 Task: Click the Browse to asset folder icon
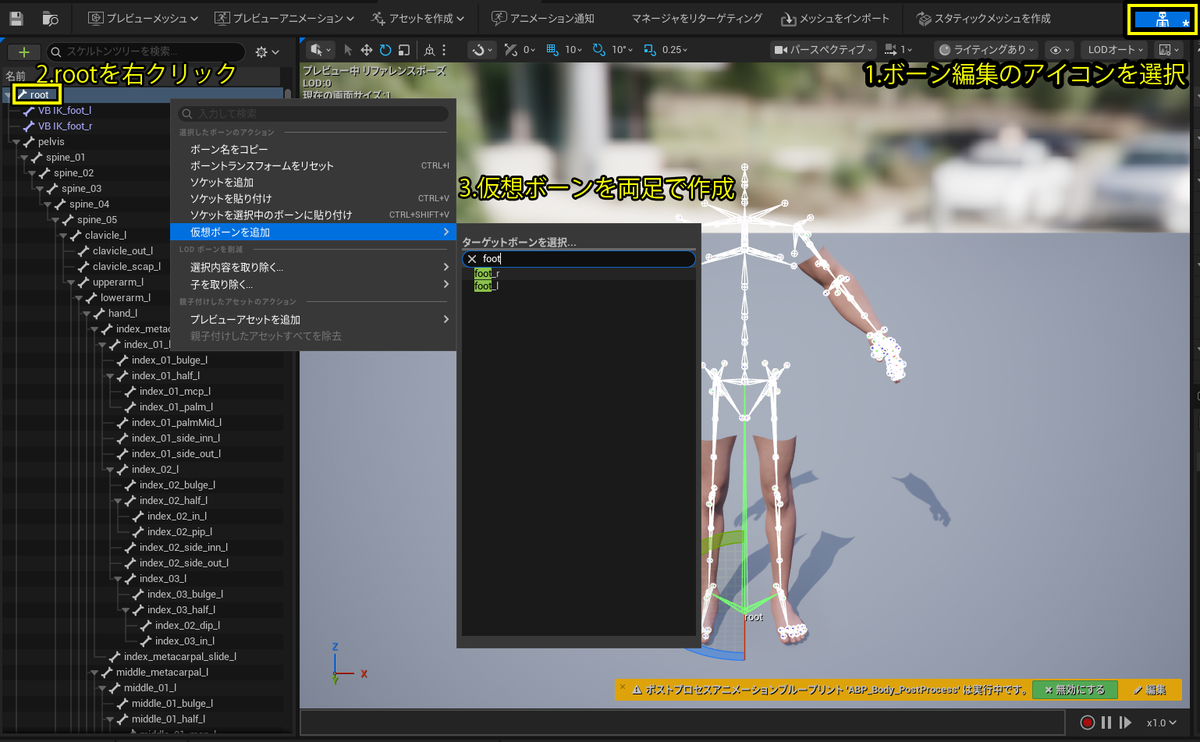pyautogui.click(x=50, y=18)
